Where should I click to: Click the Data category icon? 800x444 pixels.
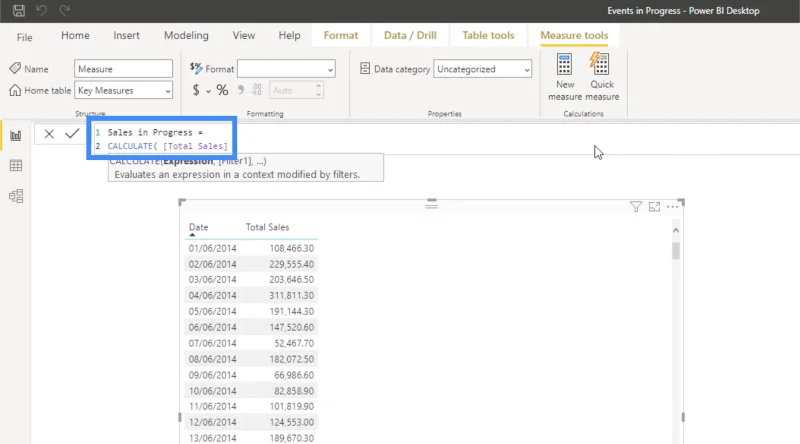365,68
